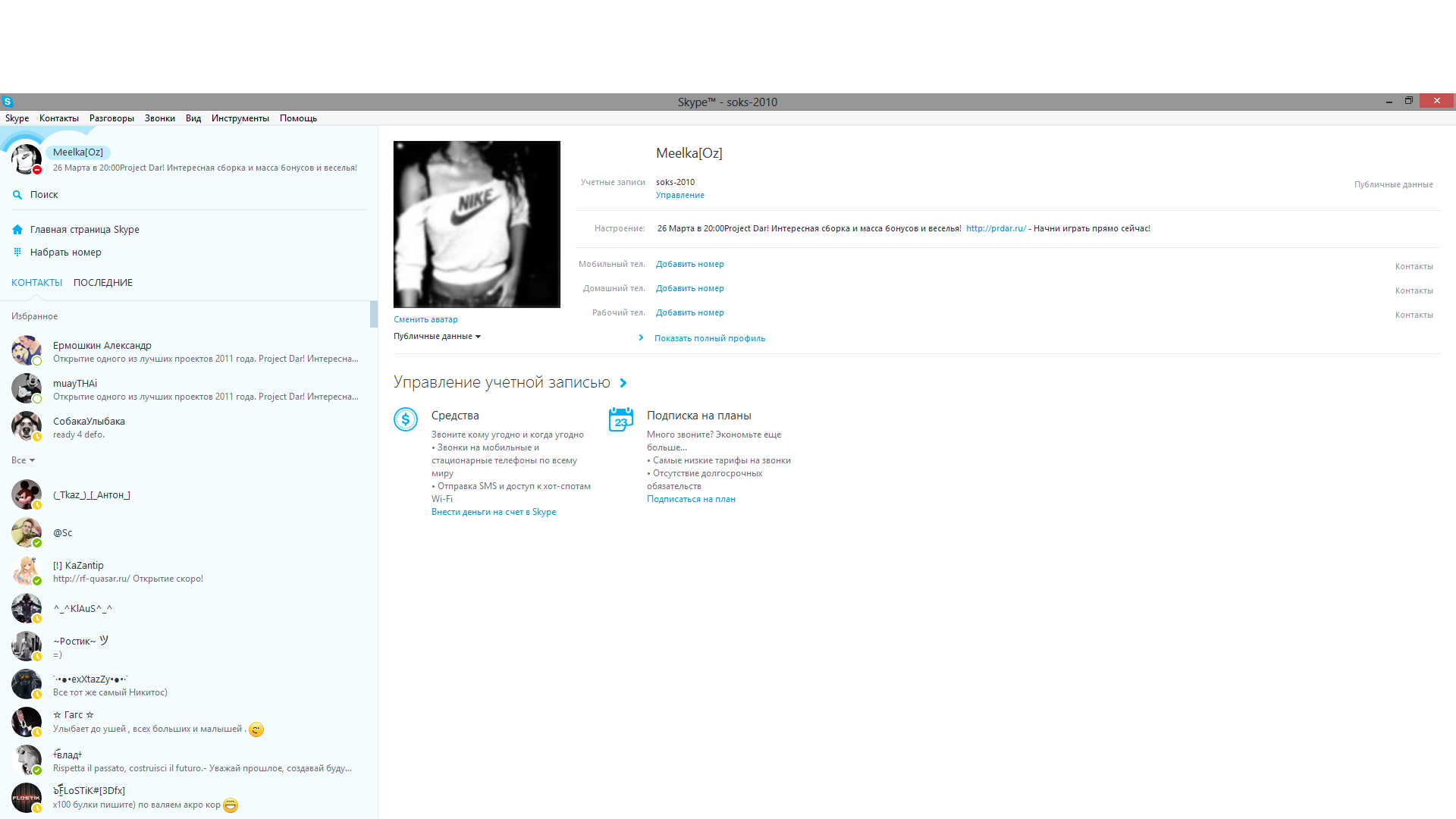1456x819 pixels.
Task: Click the calendar Подписка на планы icon
Action: (x=621, y=419)
